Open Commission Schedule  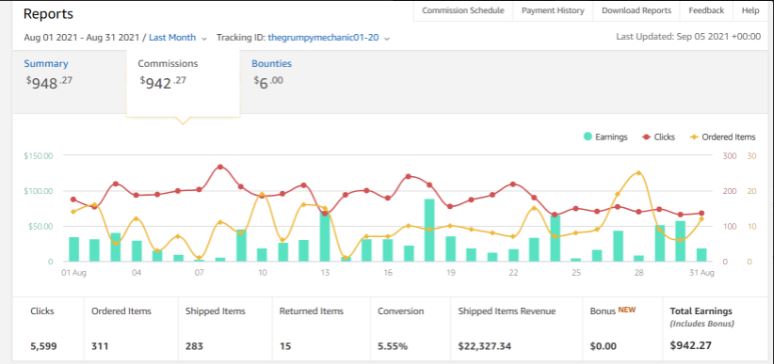pyautogui.click(x=463, y=10)
